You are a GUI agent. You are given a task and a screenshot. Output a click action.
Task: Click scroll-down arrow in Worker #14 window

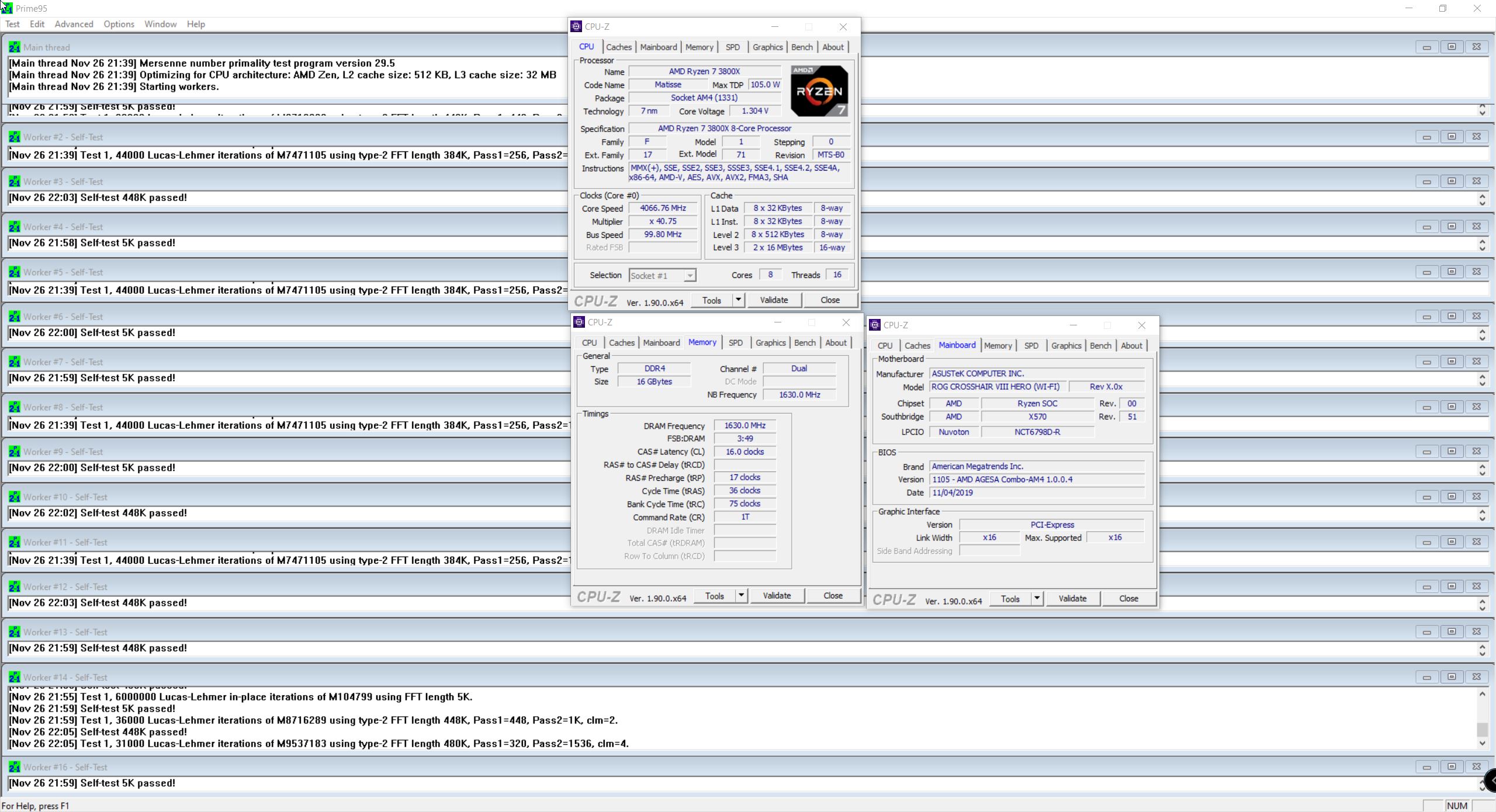[x=1481, y=743]
